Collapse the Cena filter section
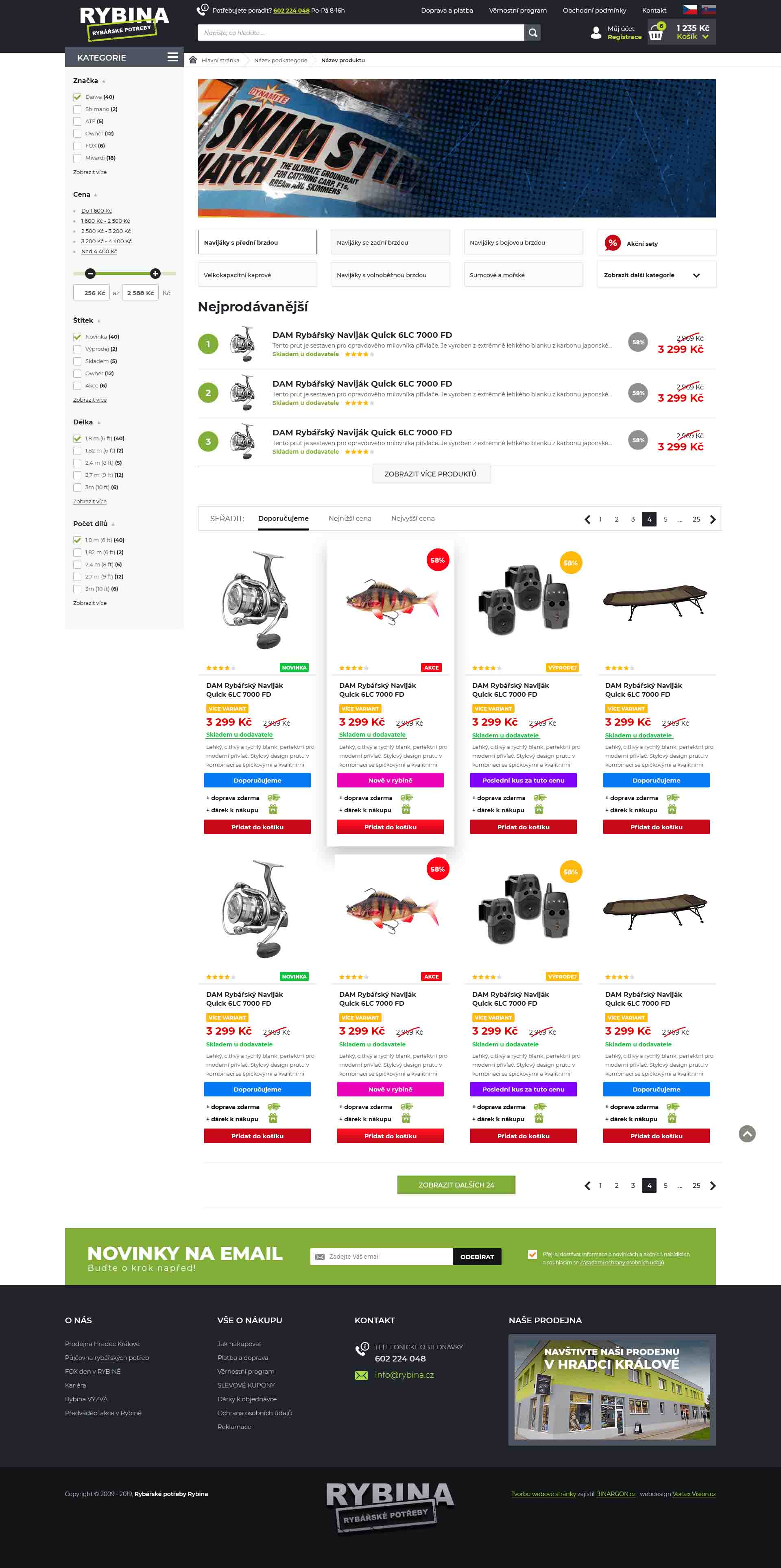781x1568 pixels. (x=96, y=195)
